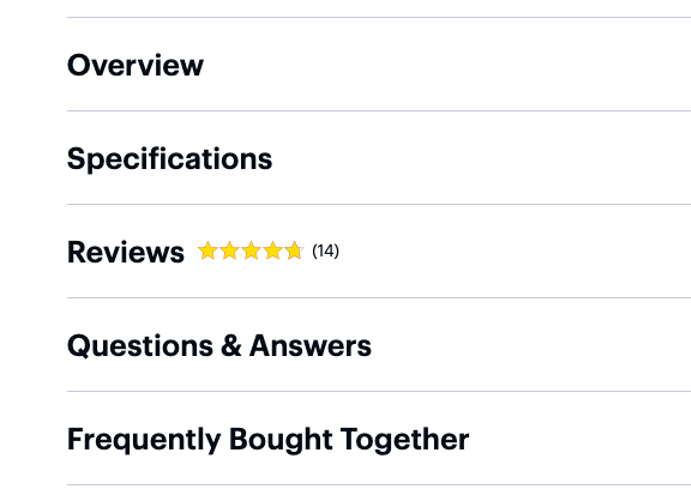Click the second yellow rating star
691x499 pixels.
tap(229, 251)
